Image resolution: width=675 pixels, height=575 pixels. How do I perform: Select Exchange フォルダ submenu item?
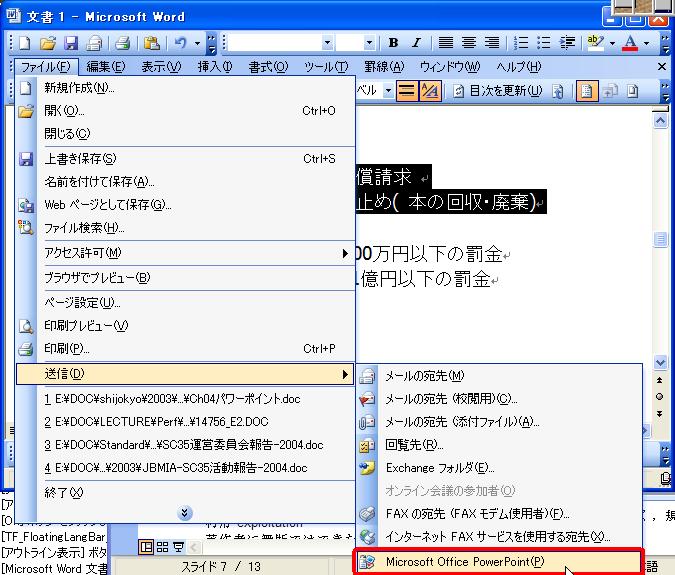[x=499, y=468]
